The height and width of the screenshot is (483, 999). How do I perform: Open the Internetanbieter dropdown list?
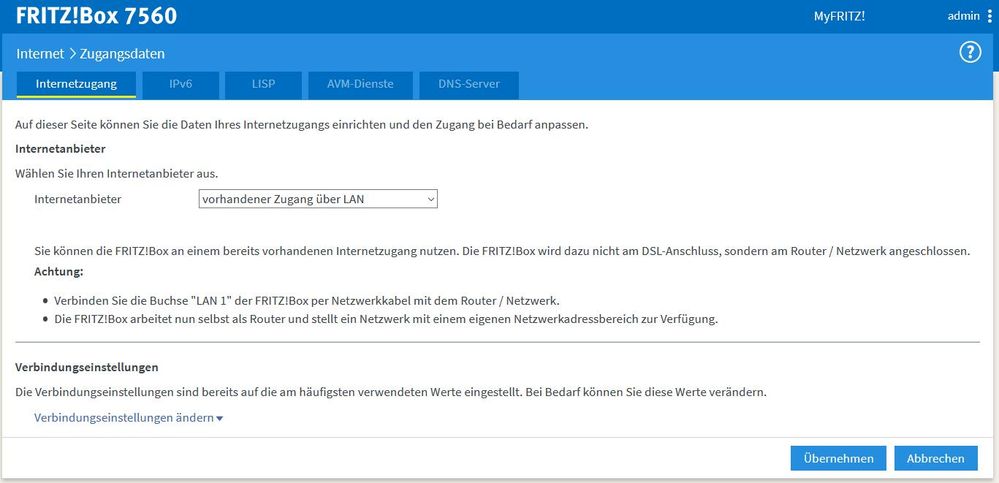click(x=318, y=199)
